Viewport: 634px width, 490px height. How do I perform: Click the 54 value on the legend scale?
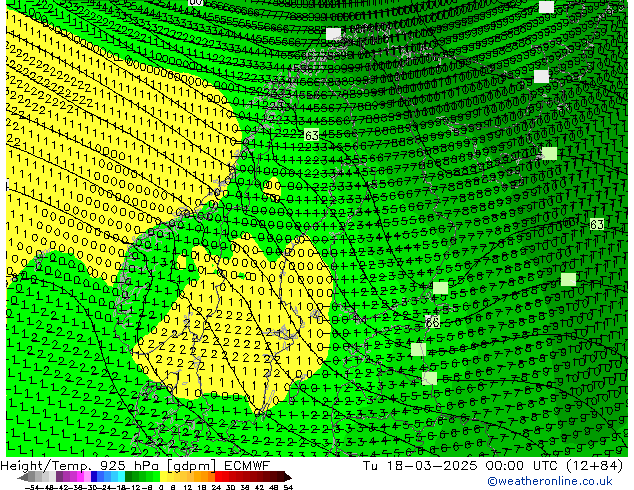[288, 487]
